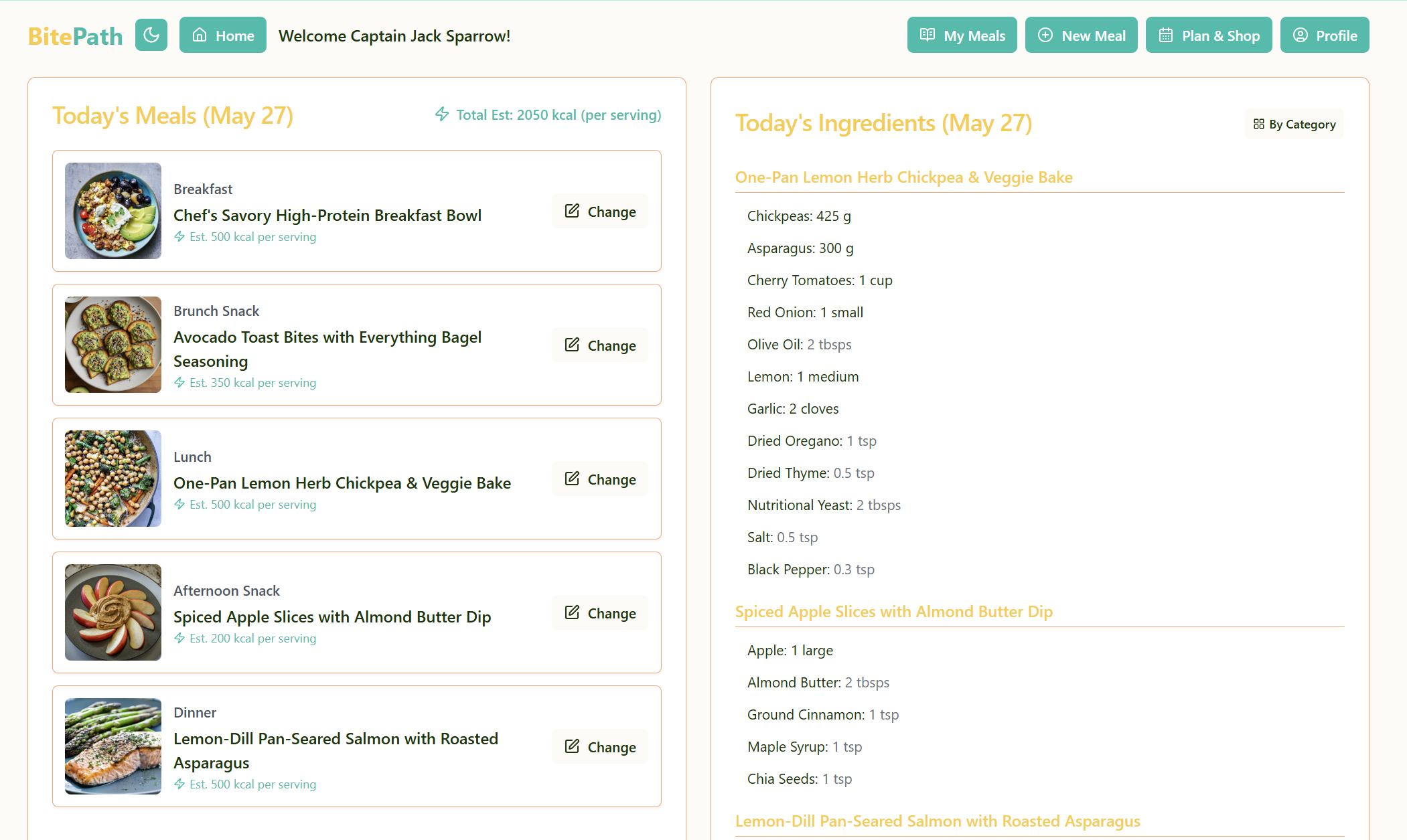Open My Meals page
1407x840 pixels.
click(962, 35)
